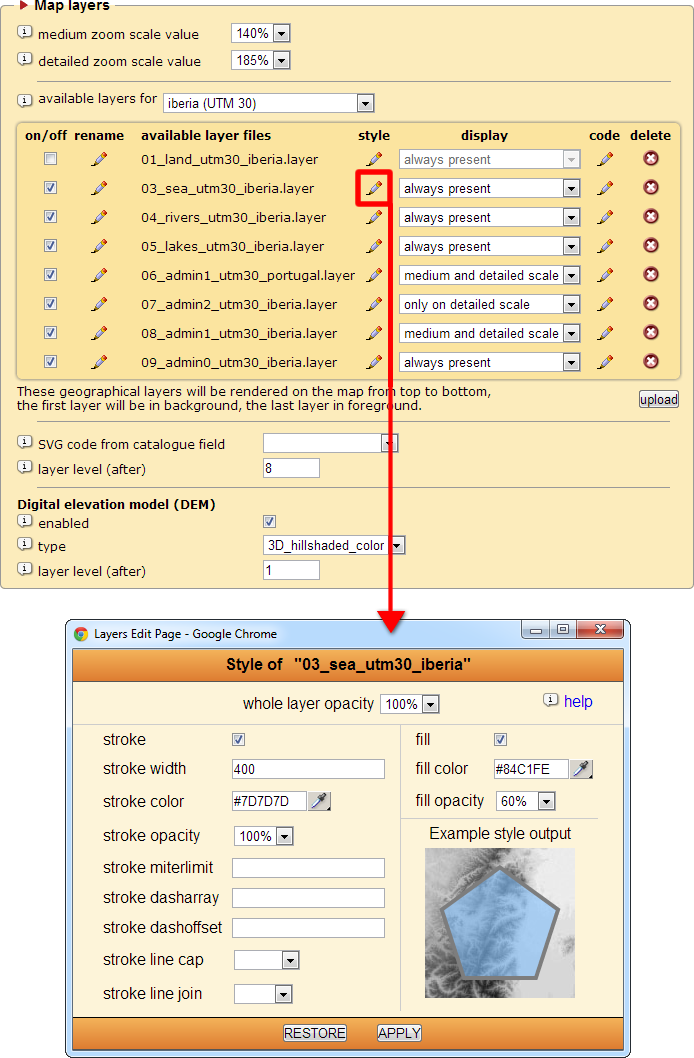This screenshot has width=694, height=1058.
Task: Delete the 09_admin0_utm30_iberia layer
Action: coord(650,362)
